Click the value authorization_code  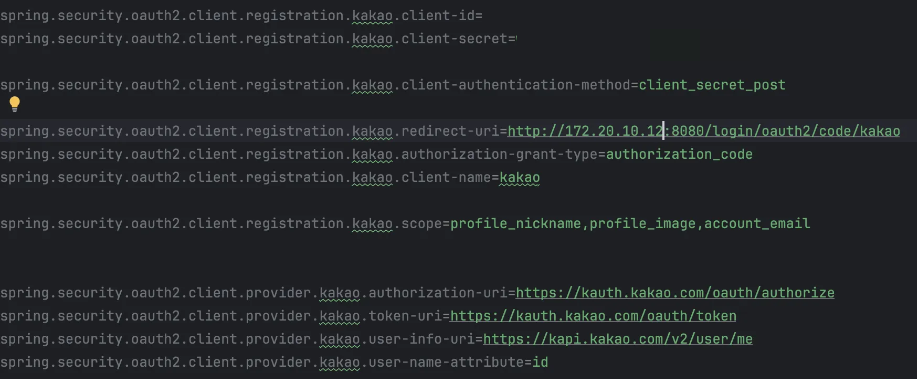point(679,154)
